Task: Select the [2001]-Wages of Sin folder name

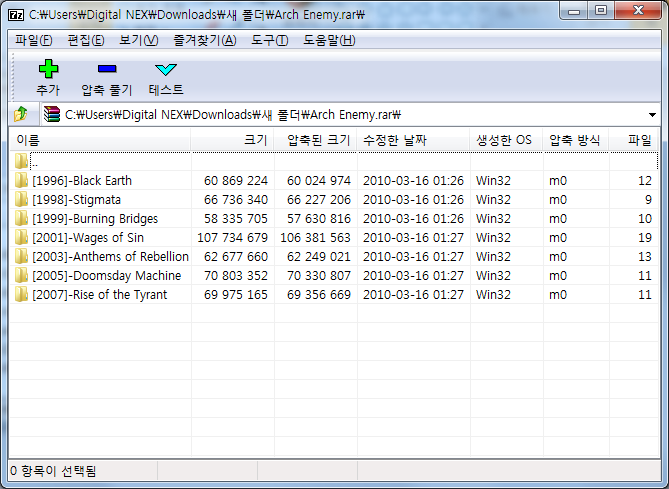Action: click(x=88, y=238)
